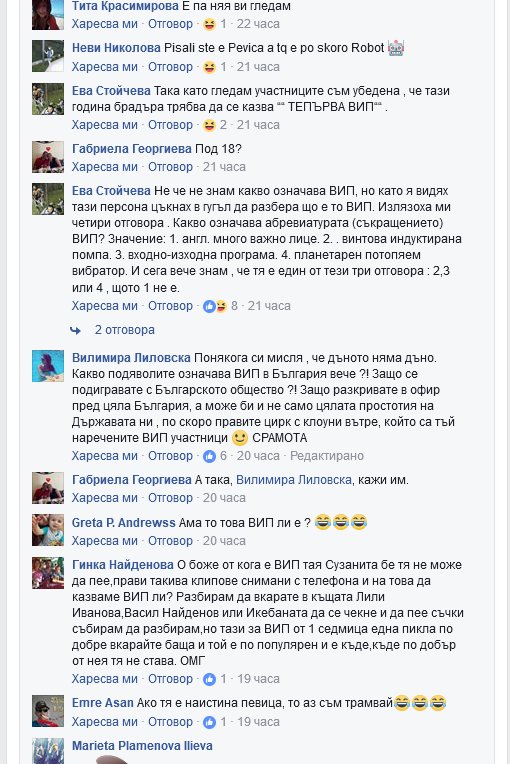Image resolution: width=510 pixels, height=764 pixels.
Task: Open Ева Стойчева's profile from the ТЕПЪРВА ВИП comment
Action: click(x=111, y=91)
